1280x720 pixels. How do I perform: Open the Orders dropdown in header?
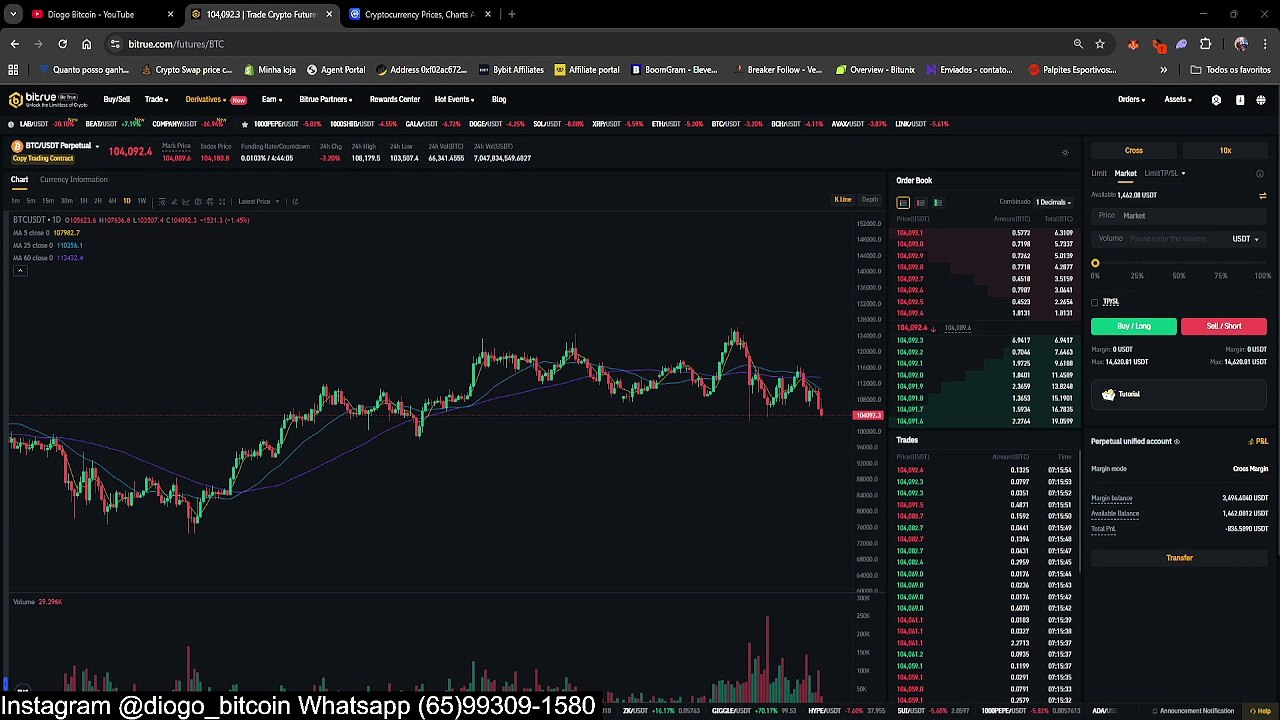coord(1131,100)
